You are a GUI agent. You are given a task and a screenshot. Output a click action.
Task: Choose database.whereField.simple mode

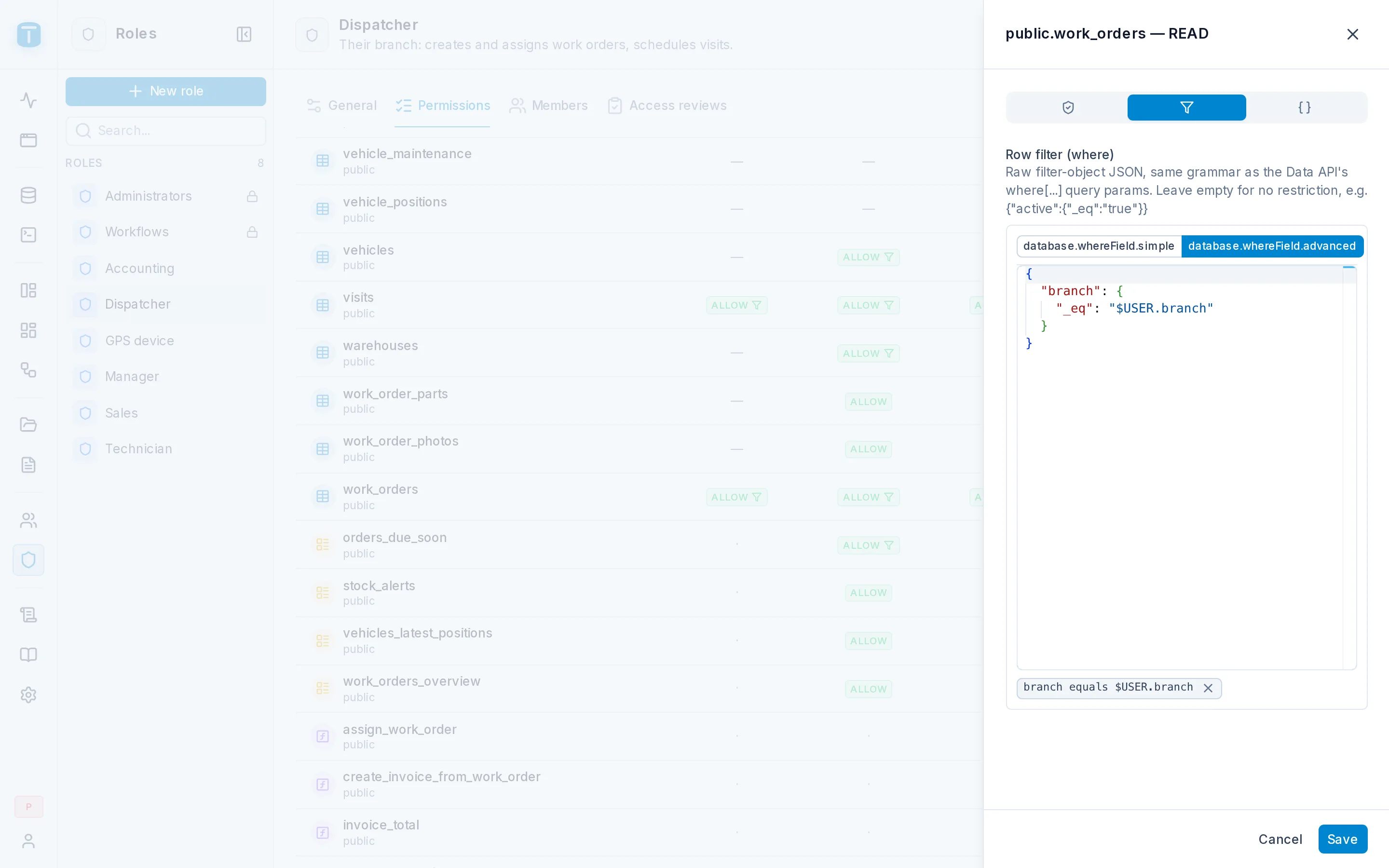tap(1099, 246)
